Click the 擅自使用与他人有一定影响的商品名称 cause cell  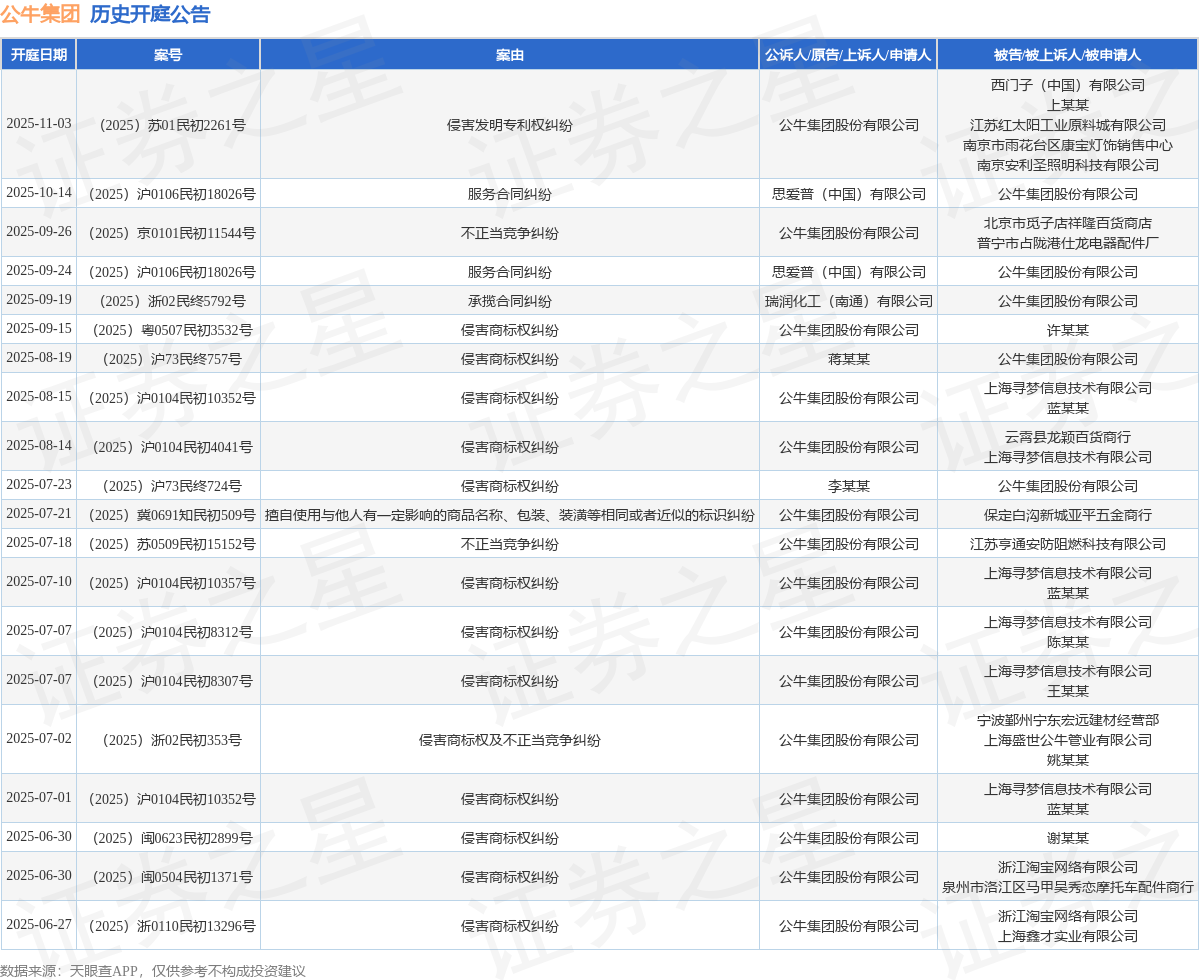[509, 515]
